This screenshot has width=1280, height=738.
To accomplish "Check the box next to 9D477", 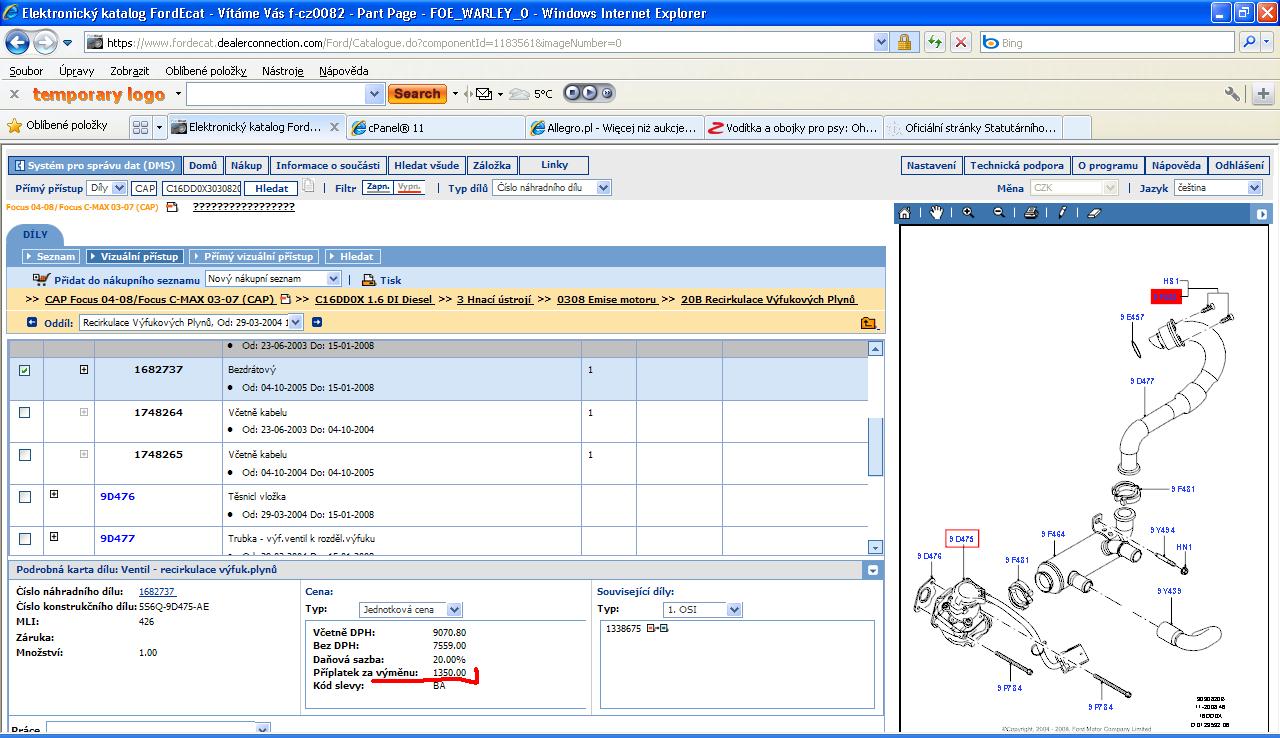I will pos(25,538).
